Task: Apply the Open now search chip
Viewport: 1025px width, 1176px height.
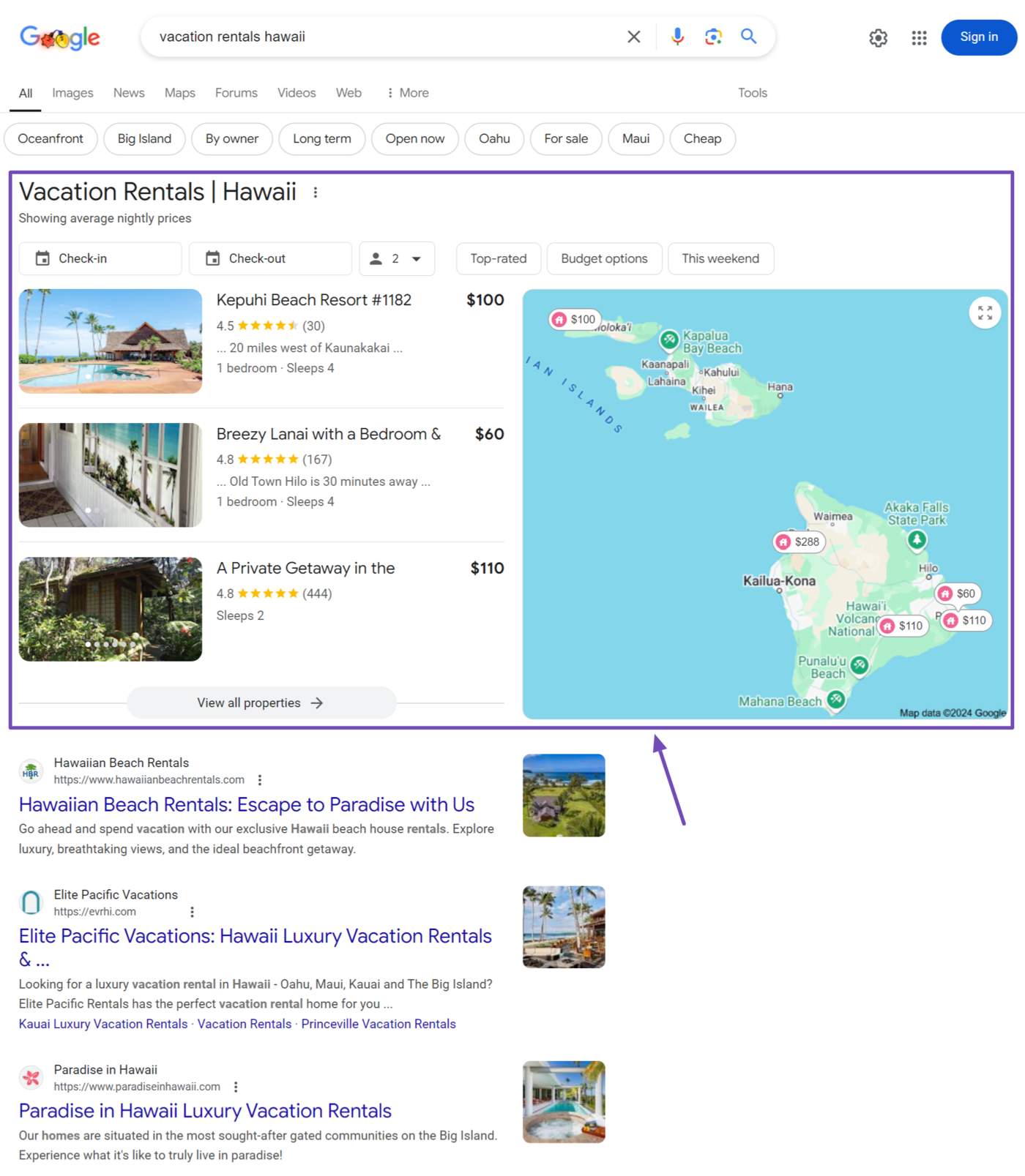Action: [x=415, y=139]
